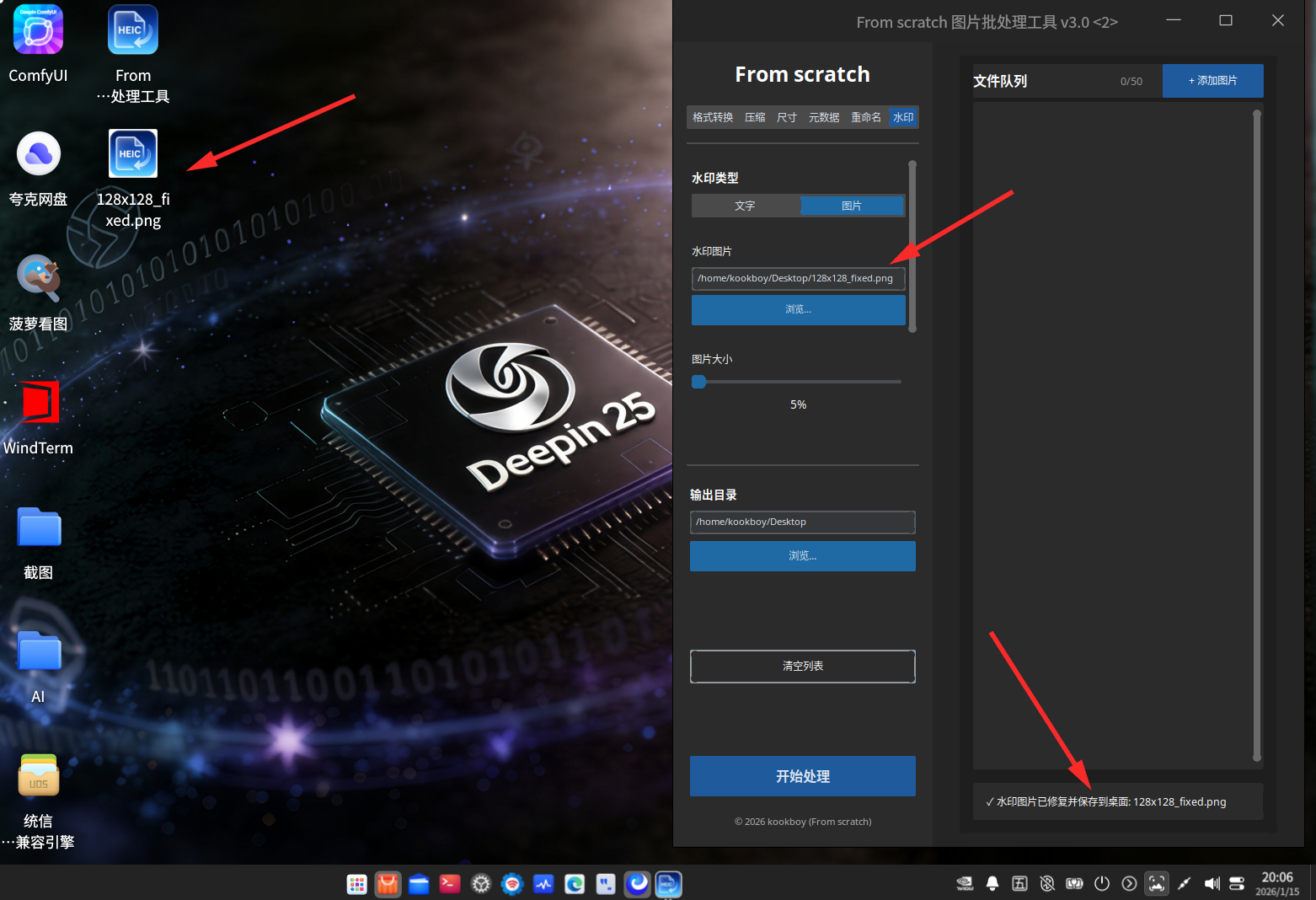Switch to the 格式转换 tab
This screenshot has width=1316, height=900.
(x=713, y=117)
